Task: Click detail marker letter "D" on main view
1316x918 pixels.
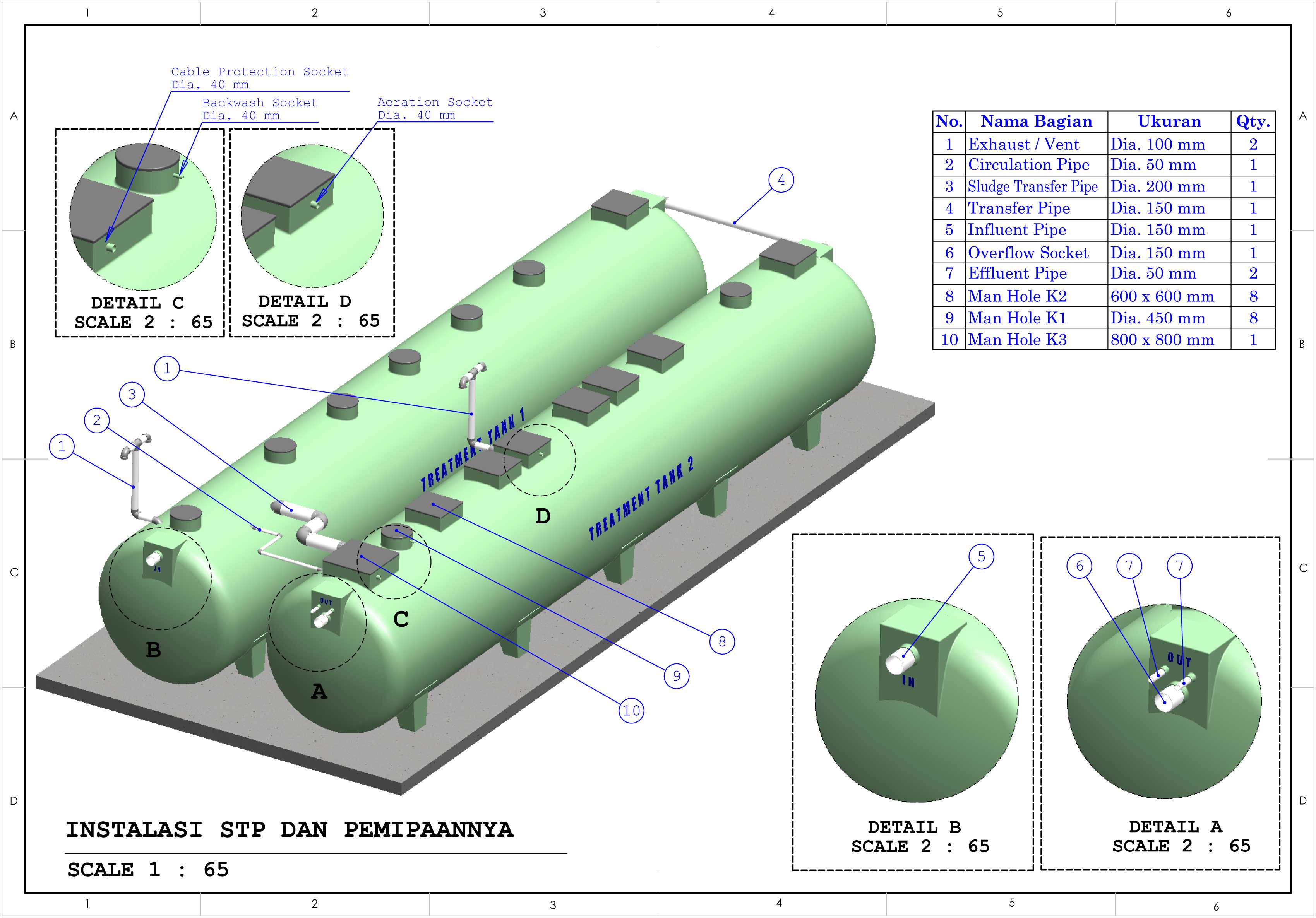Action: pos(543,516)
